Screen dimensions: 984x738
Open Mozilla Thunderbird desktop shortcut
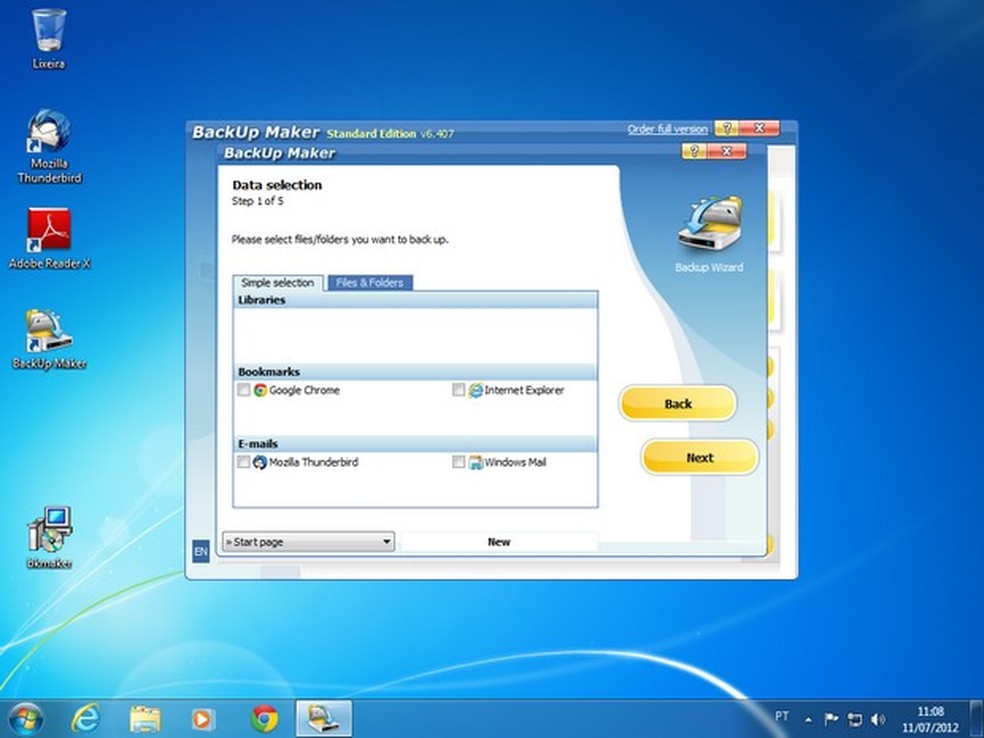coord(48,135)
